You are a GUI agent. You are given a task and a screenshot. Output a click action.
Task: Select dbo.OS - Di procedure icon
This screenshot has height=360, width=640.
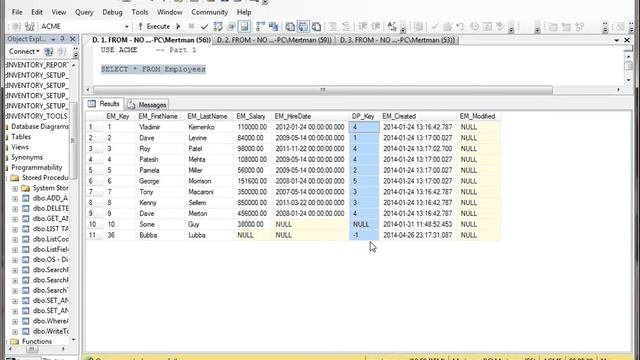coord(26,260)
